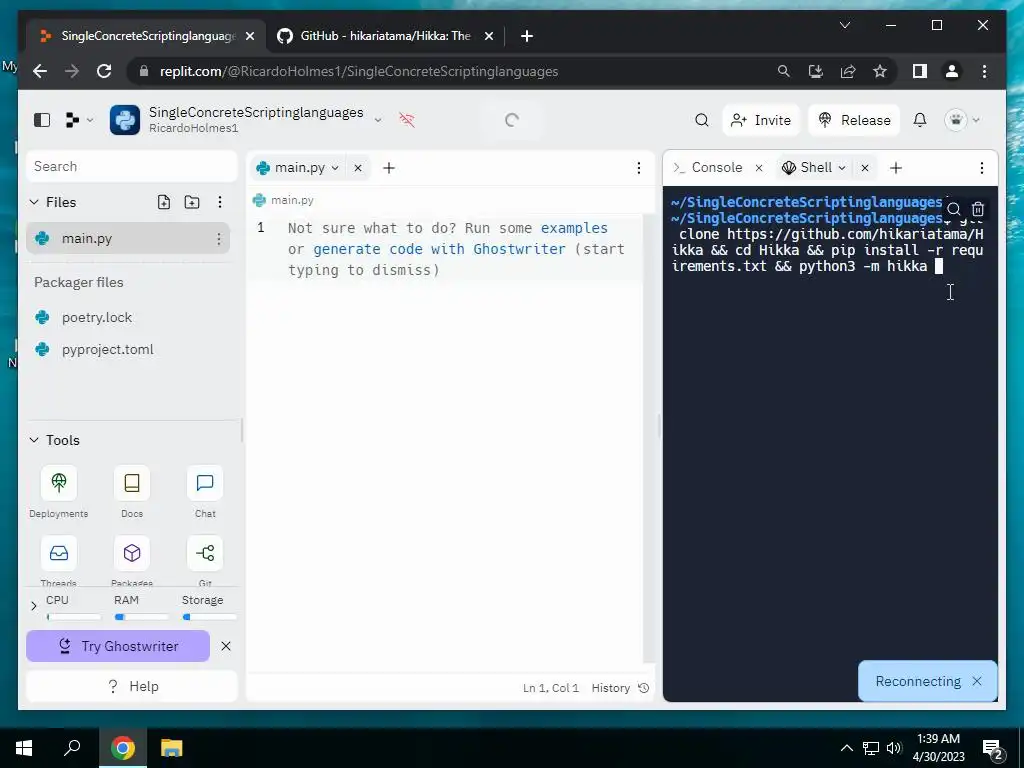This screenshot has width=1024, height=768.
Task: Create a new folder icon
Action: coord(192,202)
